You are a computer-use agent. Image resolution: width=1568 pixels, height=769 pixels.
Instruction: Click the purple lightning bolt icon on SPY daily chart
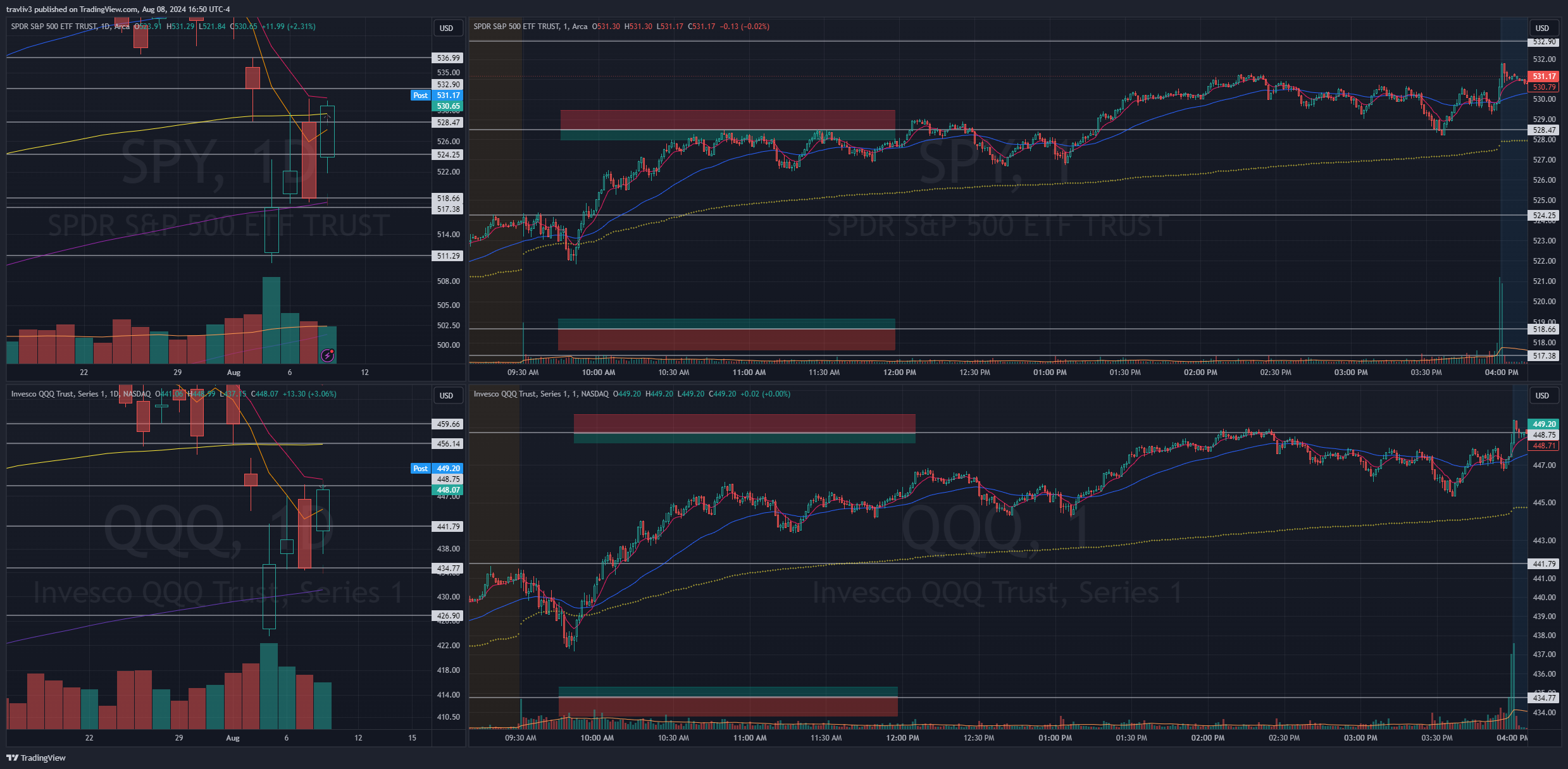[x=327, y=355]
